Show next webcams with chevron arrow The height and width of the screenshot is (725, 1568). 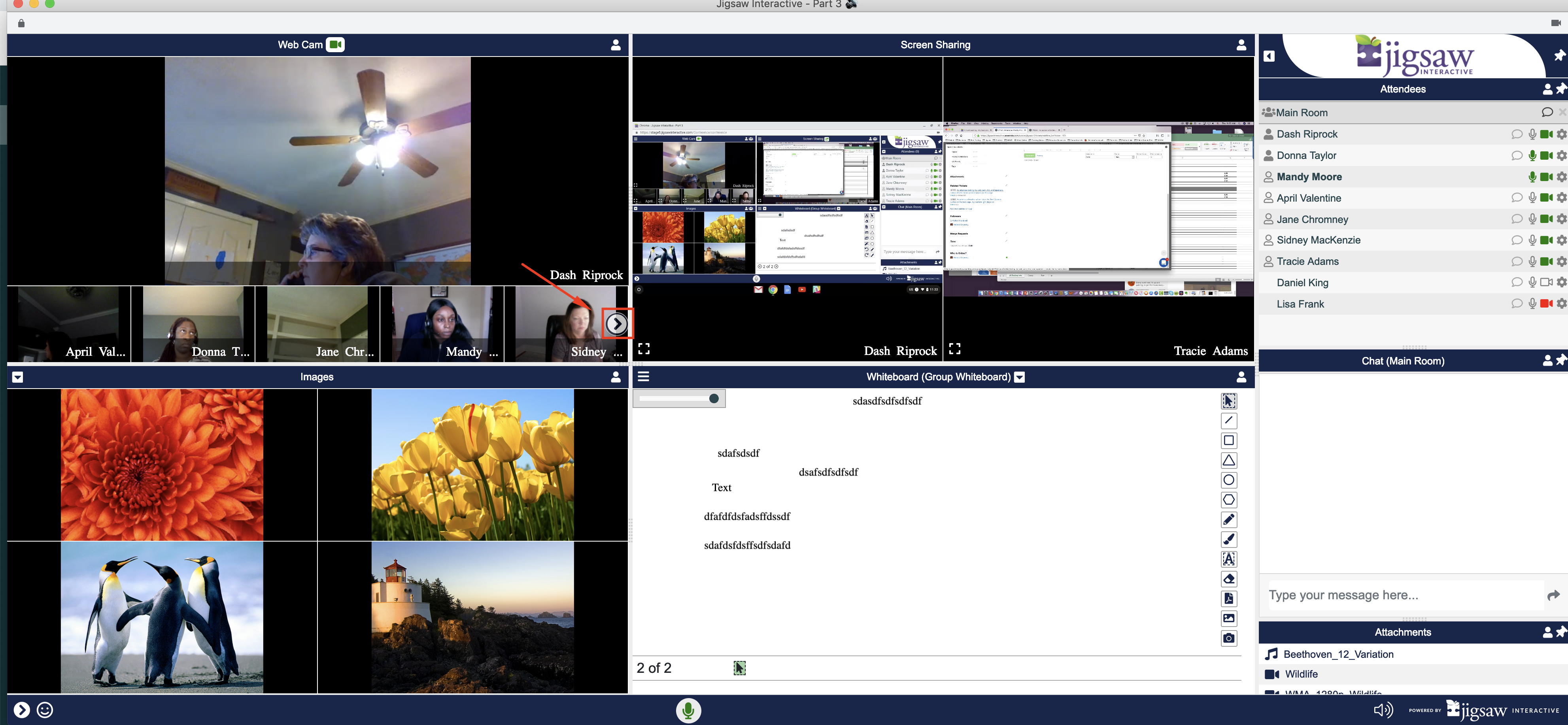[x=617, y=324]
